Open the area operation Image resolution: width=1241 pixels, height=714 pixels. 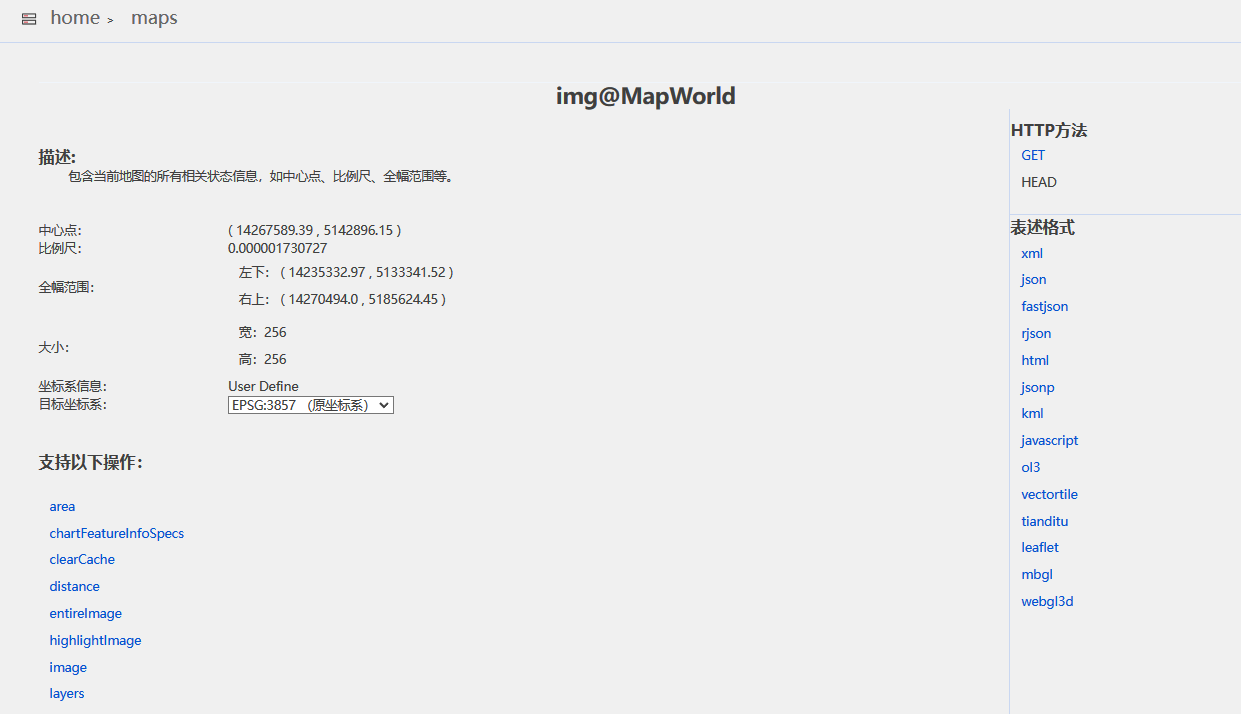[62, 506]
